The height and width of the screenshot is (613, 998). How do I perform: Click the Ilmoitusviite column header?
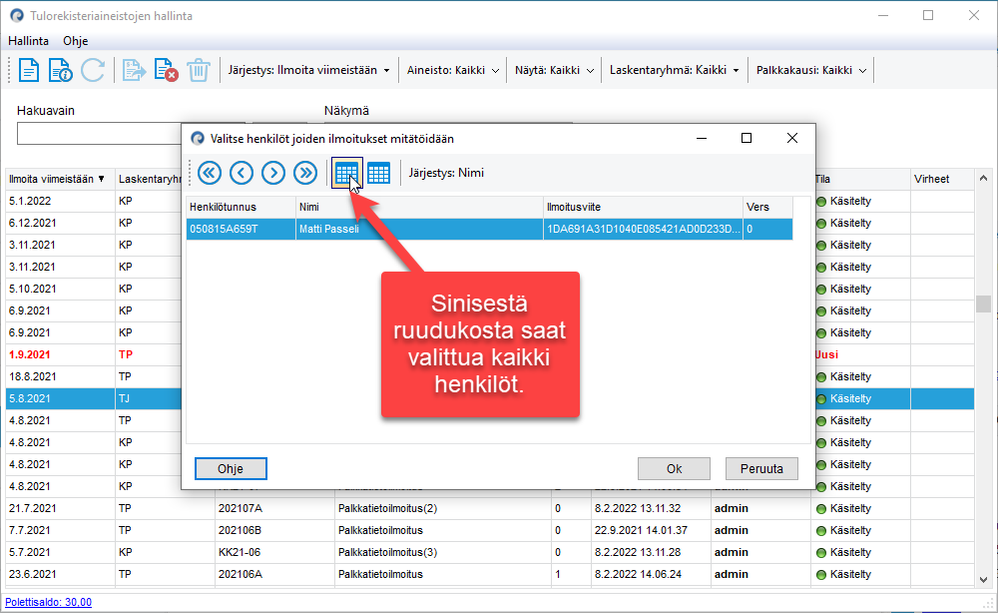643,207
